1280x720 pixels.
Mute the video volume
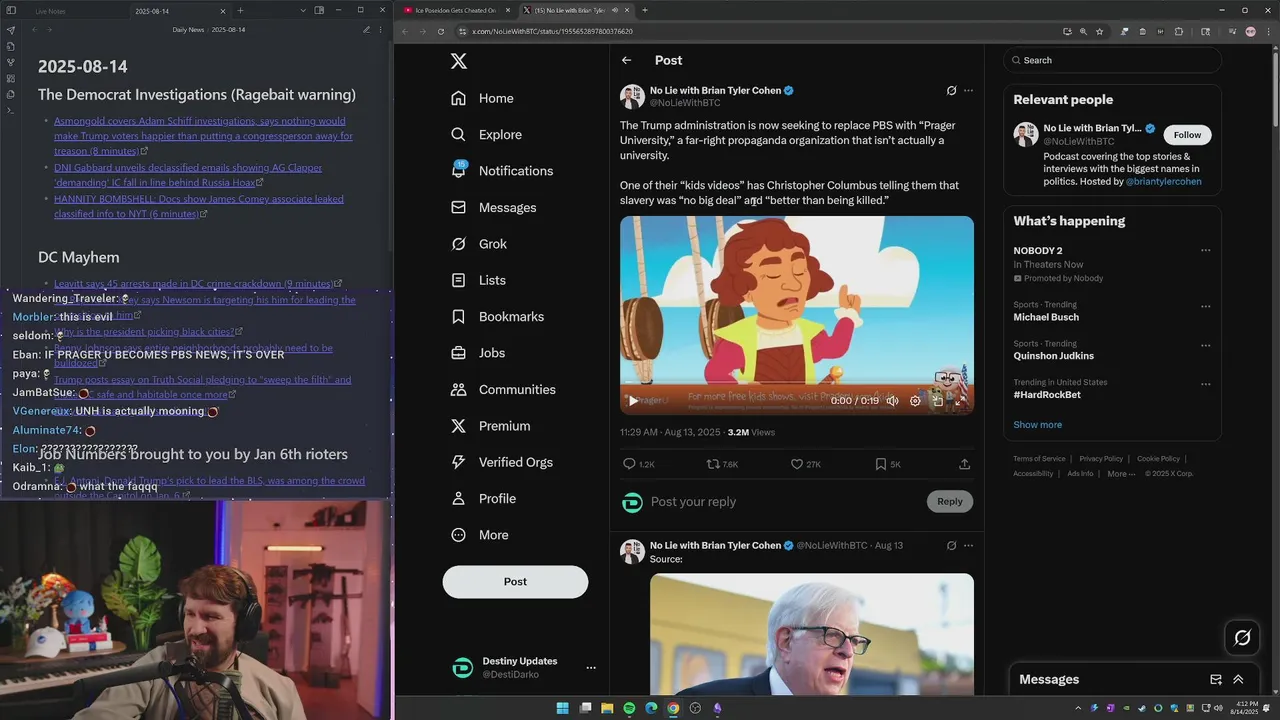point(892,401)
